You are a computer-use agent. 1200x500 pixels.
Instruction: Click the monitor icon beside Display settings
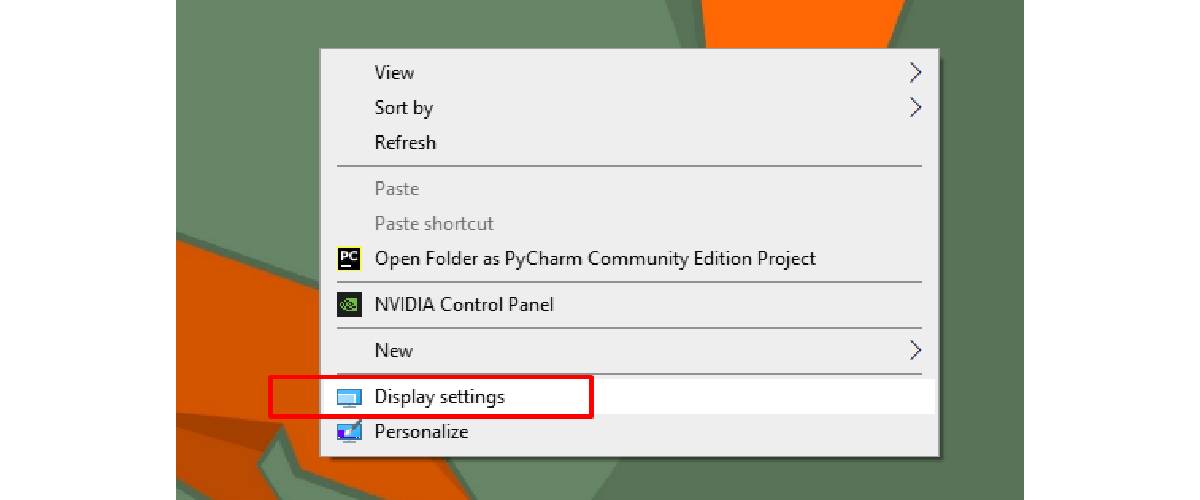[x=348, y=398]
